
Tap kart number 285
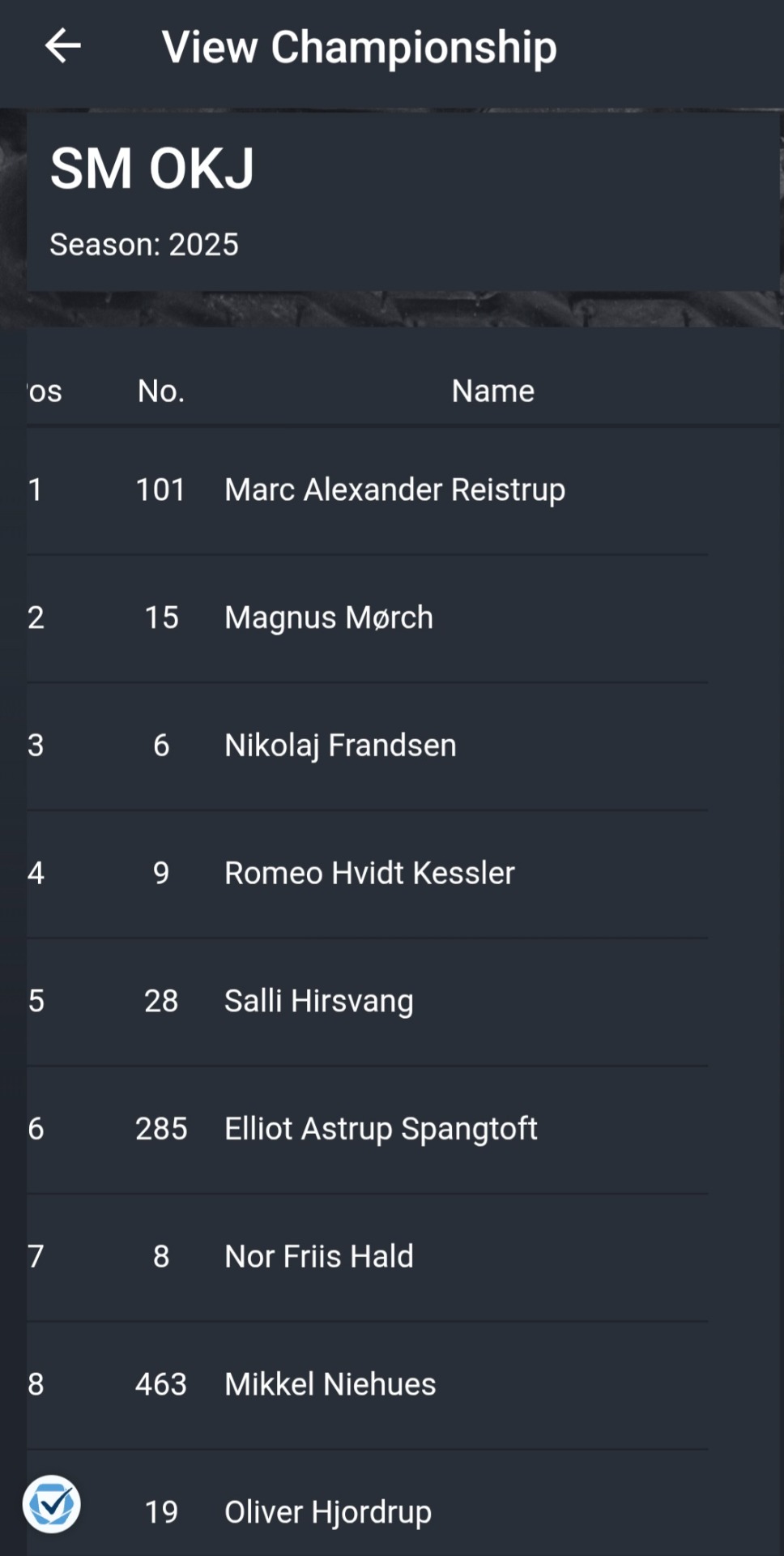point(160,1128)
